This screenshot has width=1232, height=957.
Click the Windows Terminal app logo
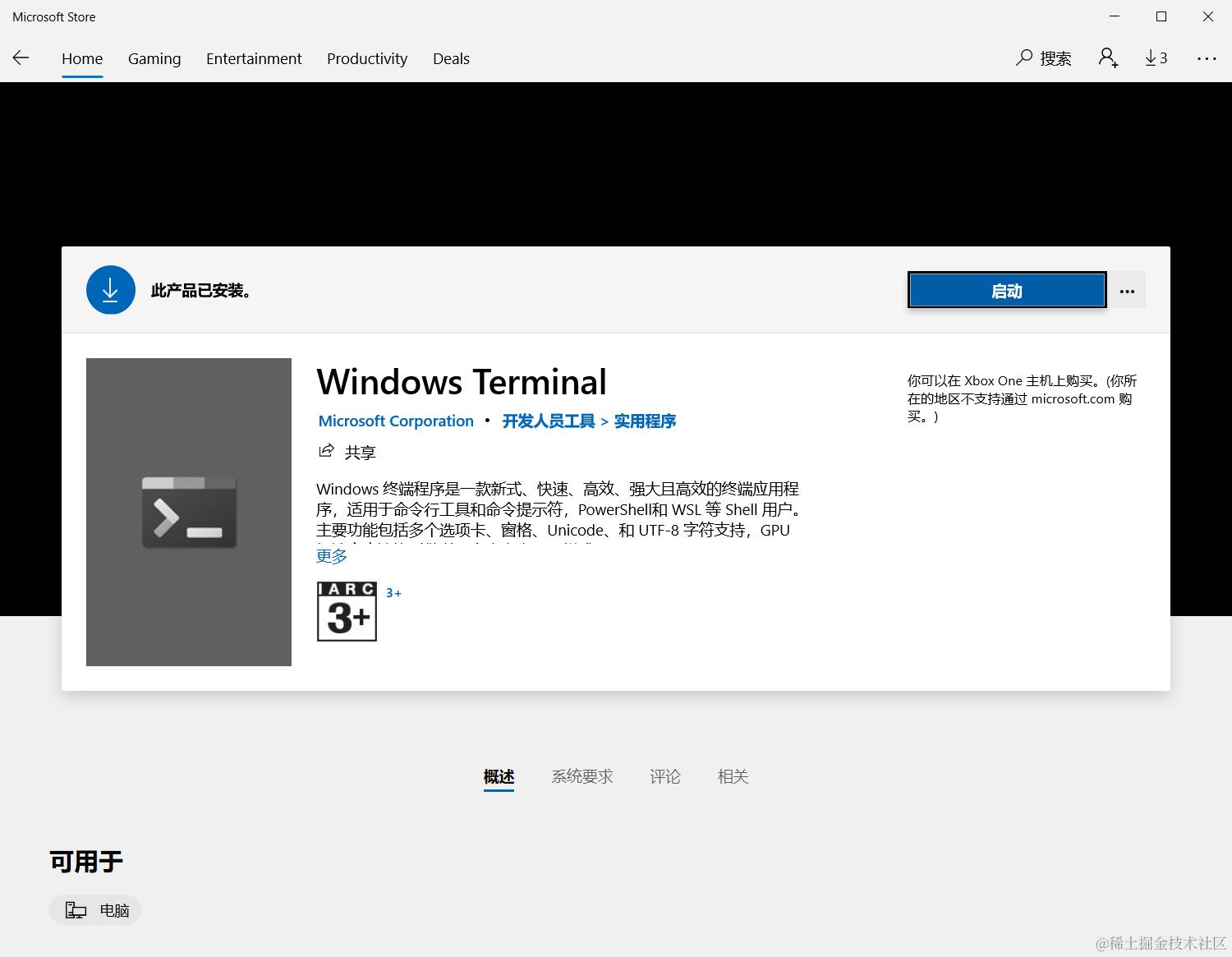pos(189,512)
